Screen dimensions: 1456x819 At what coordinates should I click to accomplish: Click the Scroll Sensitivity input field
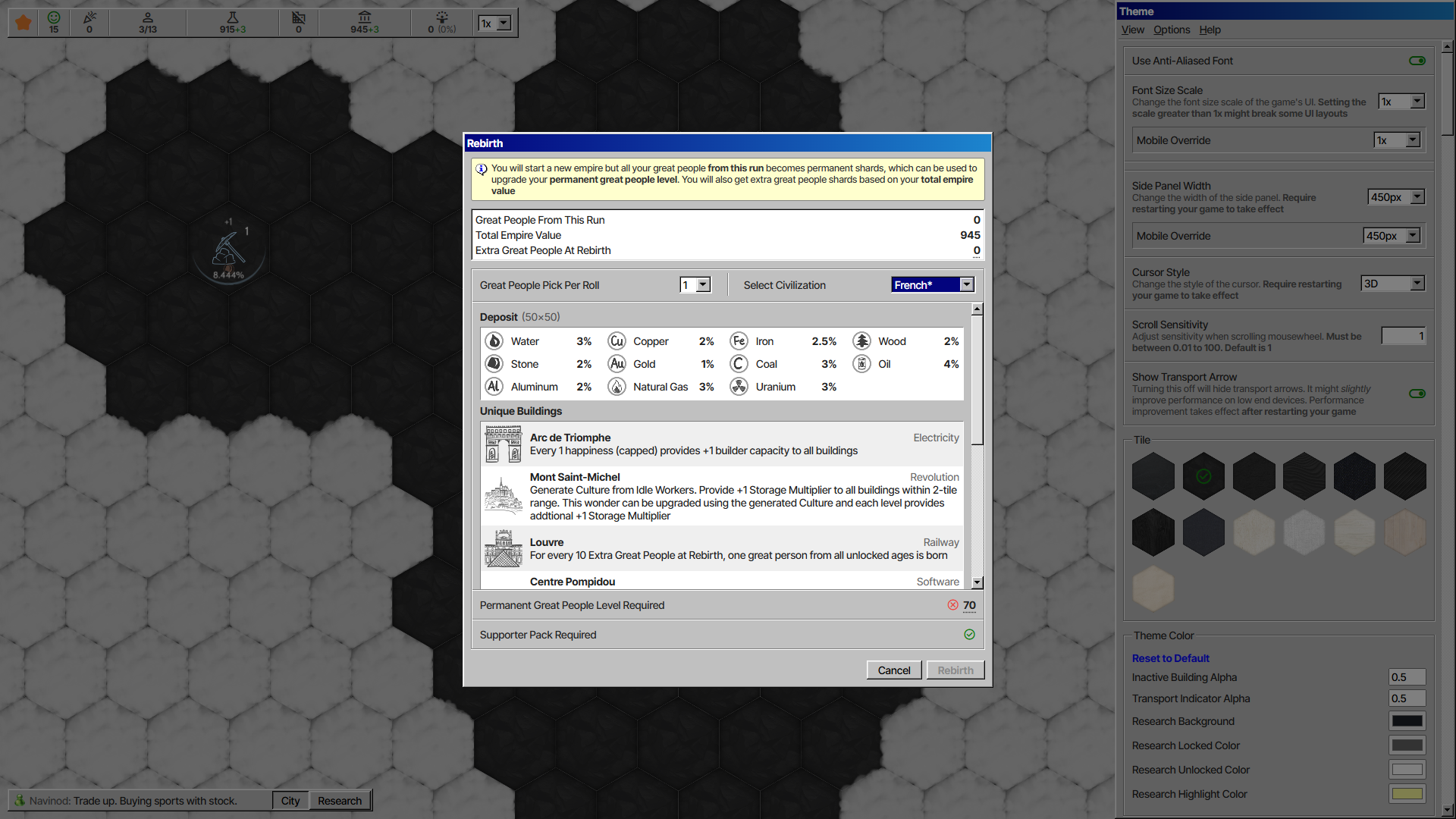[x=1403, y=336]
